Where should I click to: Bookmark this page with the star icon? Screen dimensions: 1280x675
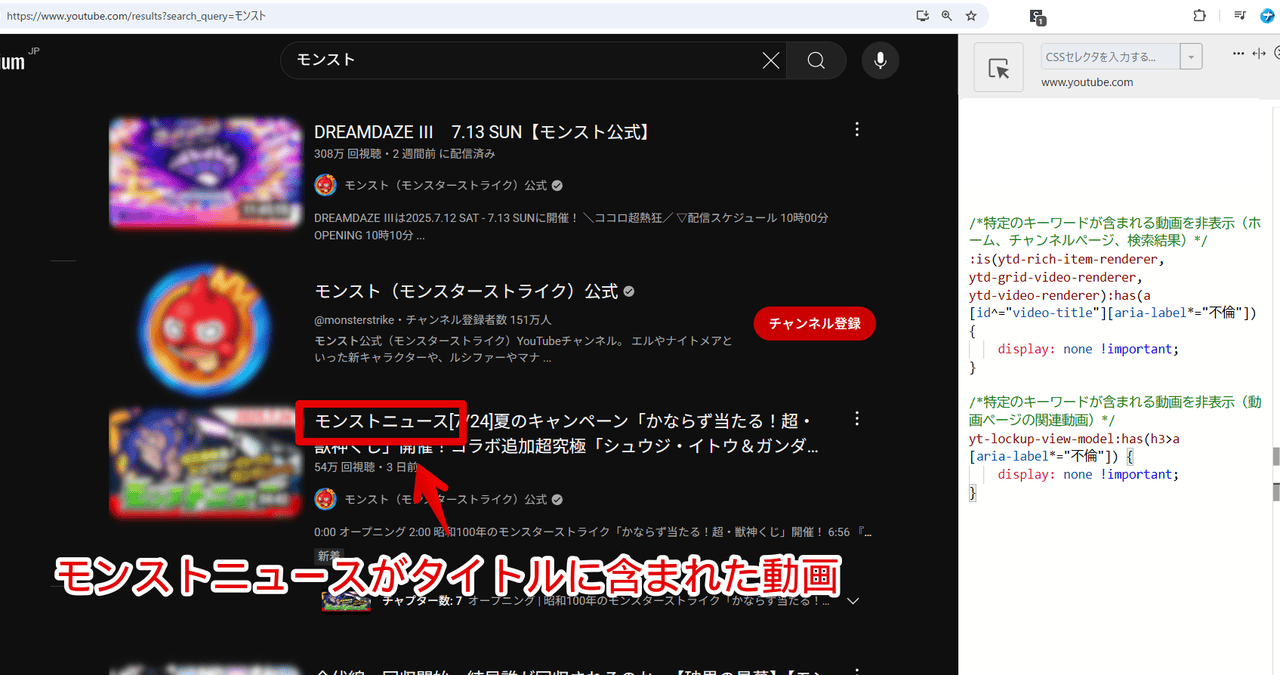coord(971,16)
